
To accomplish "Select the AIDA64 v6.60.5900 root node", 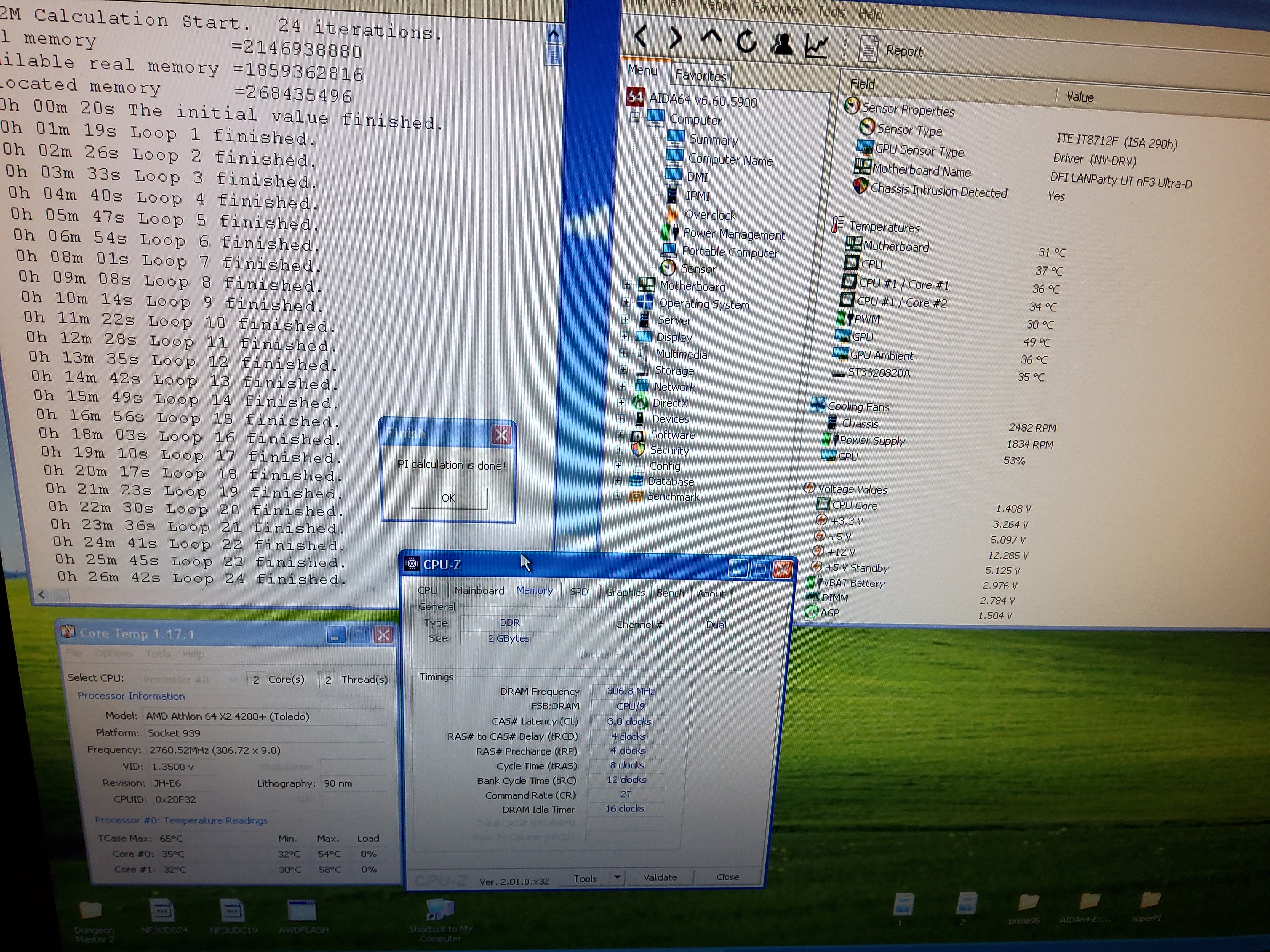I will pyautogui.click(x=693, y=99).
